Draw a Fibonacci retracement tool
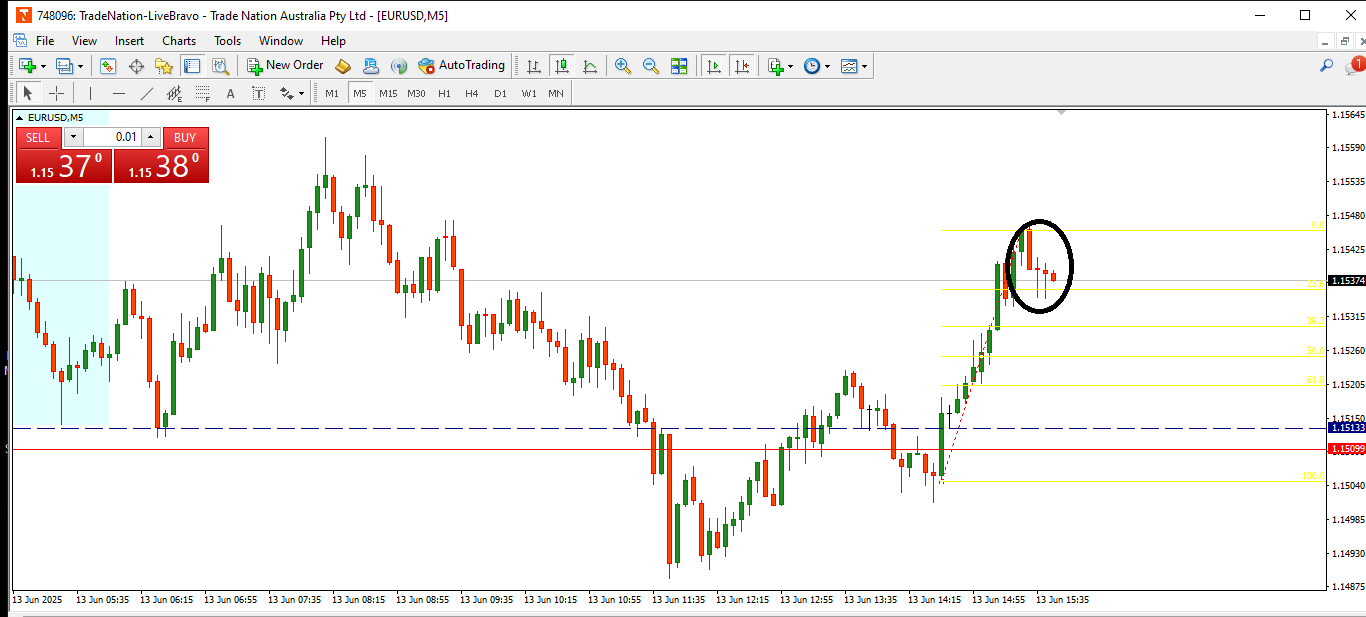The height and width of the screenshot is (617, 1366). pyautogui.click(x=203, y=94)
